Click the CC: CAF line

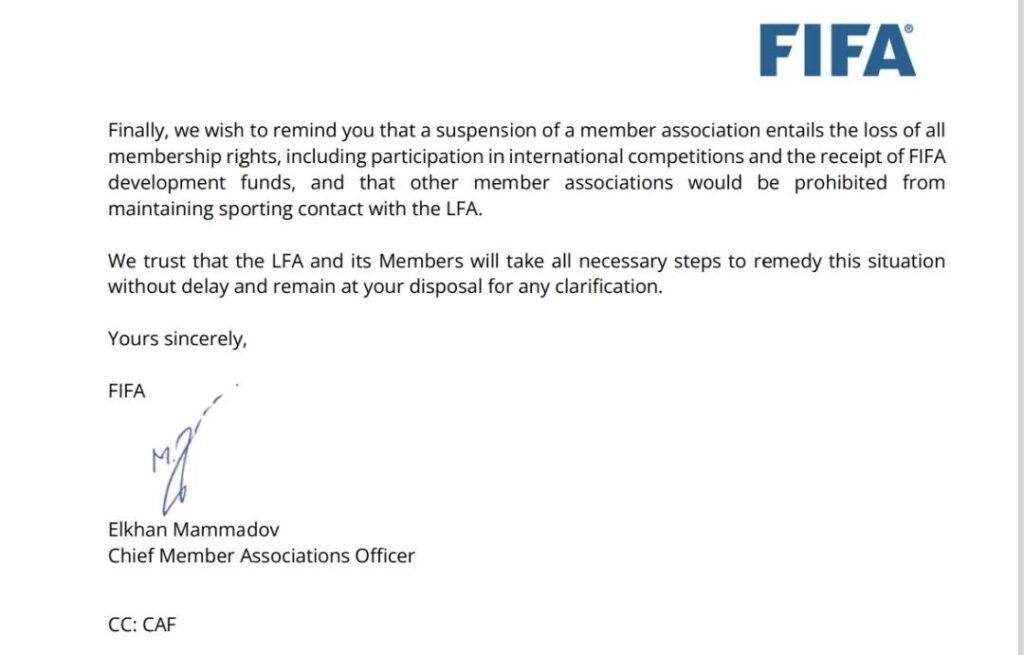[142, 625]
